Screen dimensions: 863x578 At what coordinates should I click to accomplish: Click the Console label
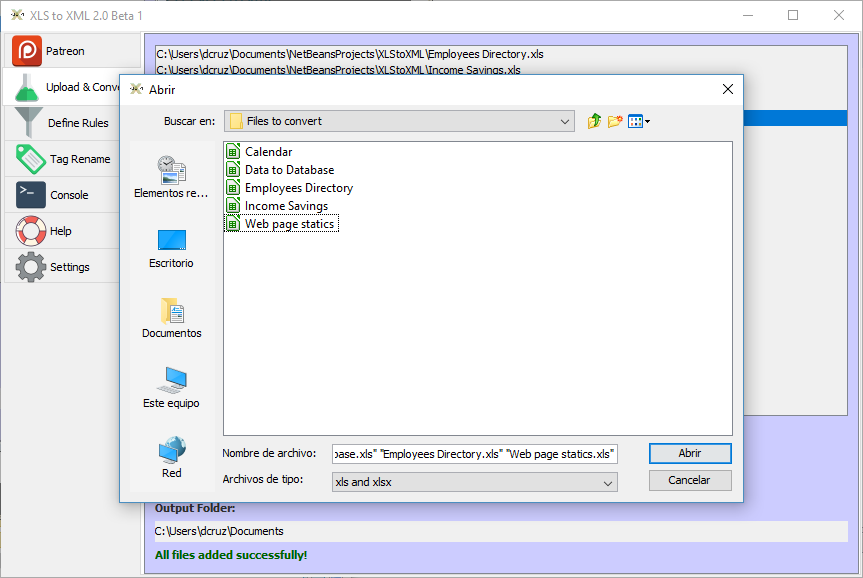[69, 195]
